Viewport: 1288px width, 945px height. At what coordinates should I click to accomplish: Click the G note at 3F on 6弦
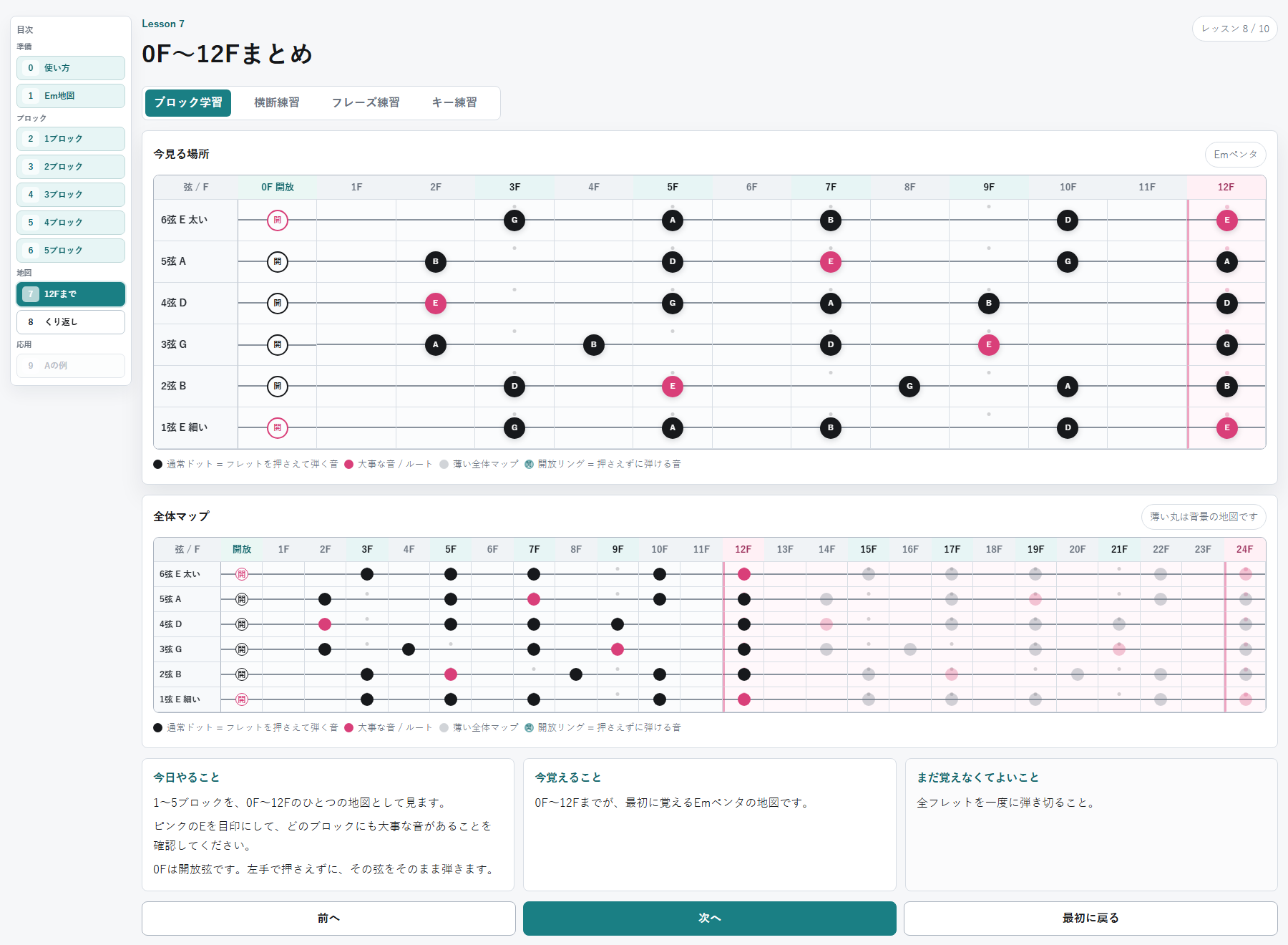pos(514,220)
